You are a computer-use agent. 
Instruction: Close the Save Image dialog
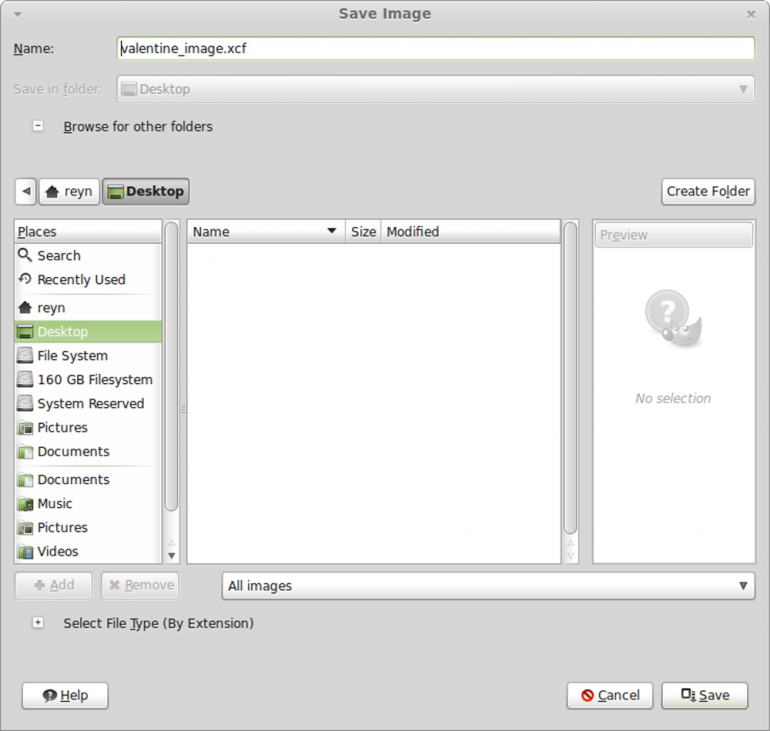(x=751, y=14)
